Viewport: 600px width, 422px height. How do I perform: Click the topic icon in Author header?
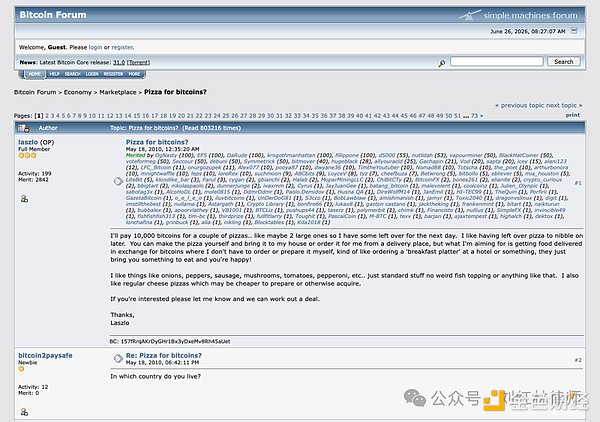coord(24,128)
